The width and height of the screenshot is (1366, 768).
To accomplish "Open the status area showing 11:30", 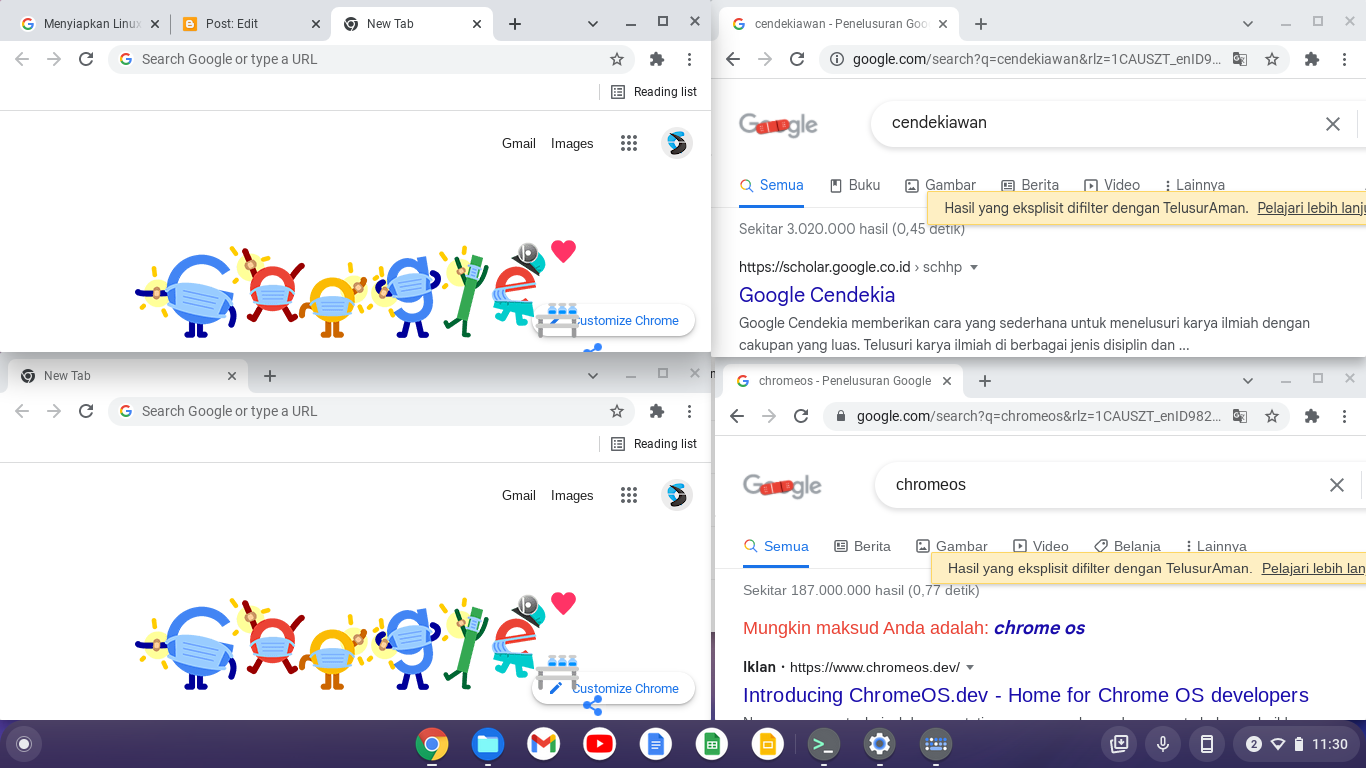I will point(1297,744).
